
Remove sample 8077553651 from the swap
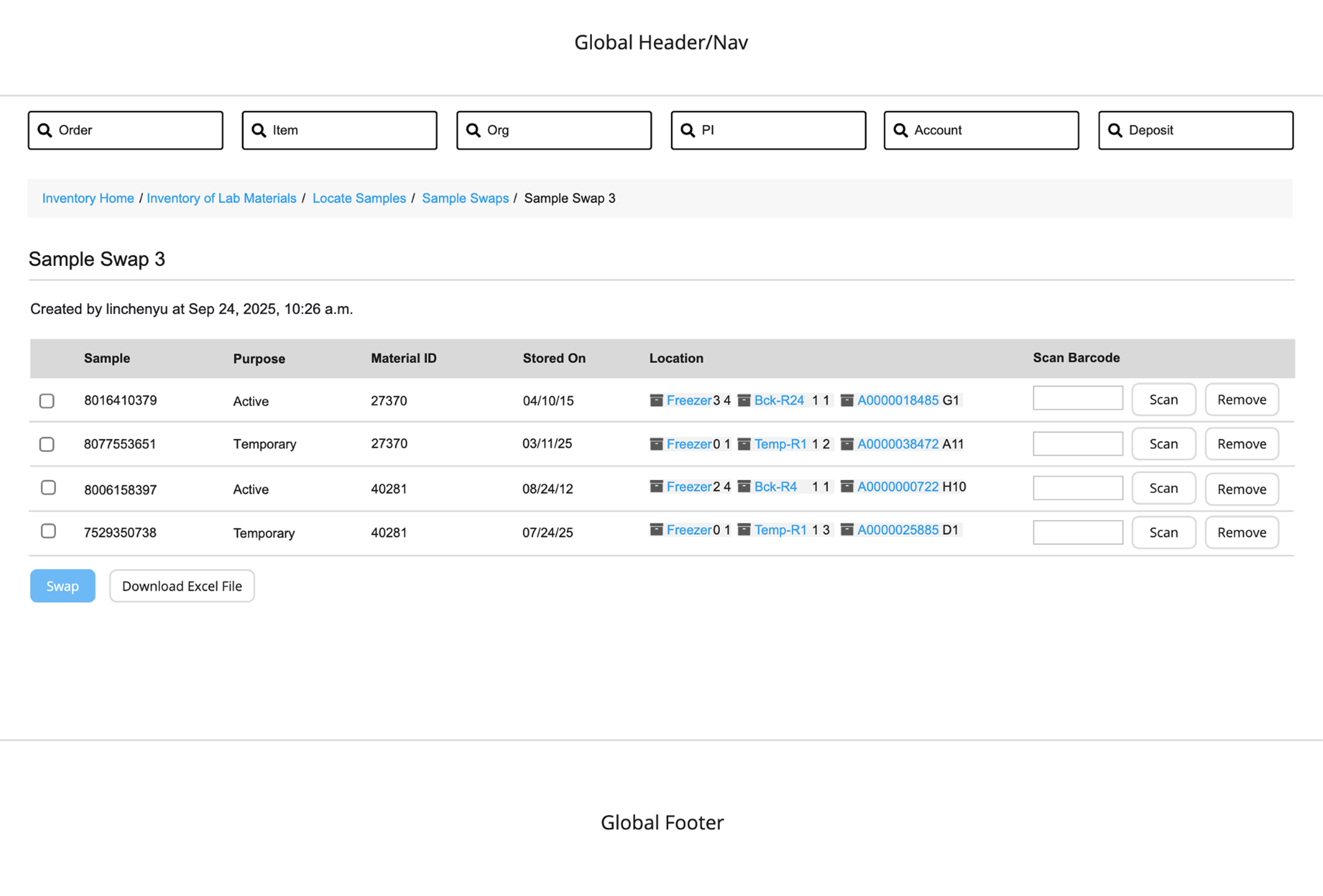[1241, 444]
